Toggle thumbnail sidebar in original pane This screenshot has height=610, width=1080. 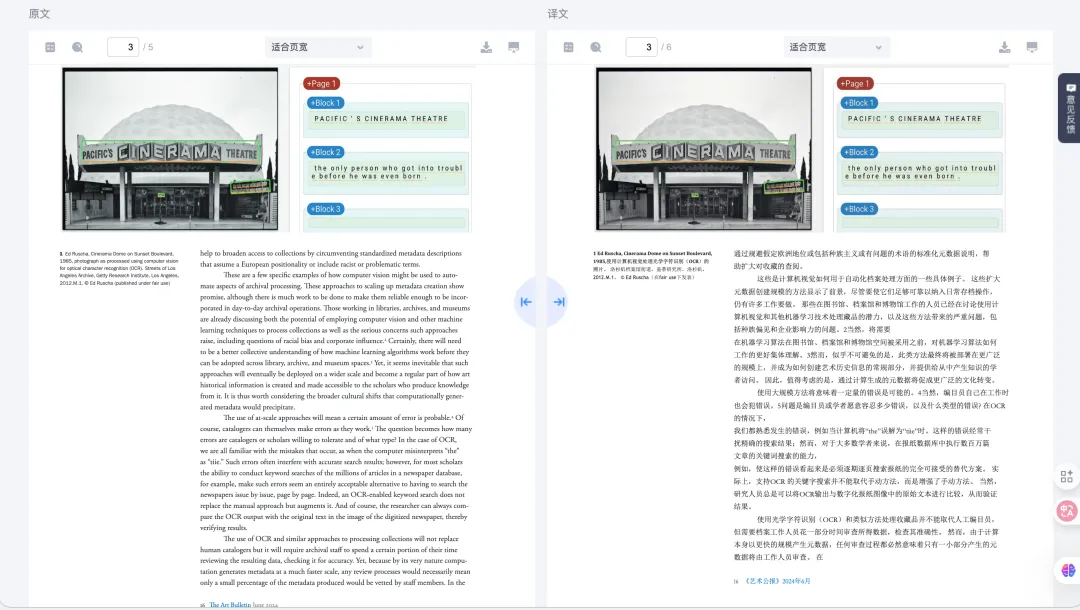50,47
